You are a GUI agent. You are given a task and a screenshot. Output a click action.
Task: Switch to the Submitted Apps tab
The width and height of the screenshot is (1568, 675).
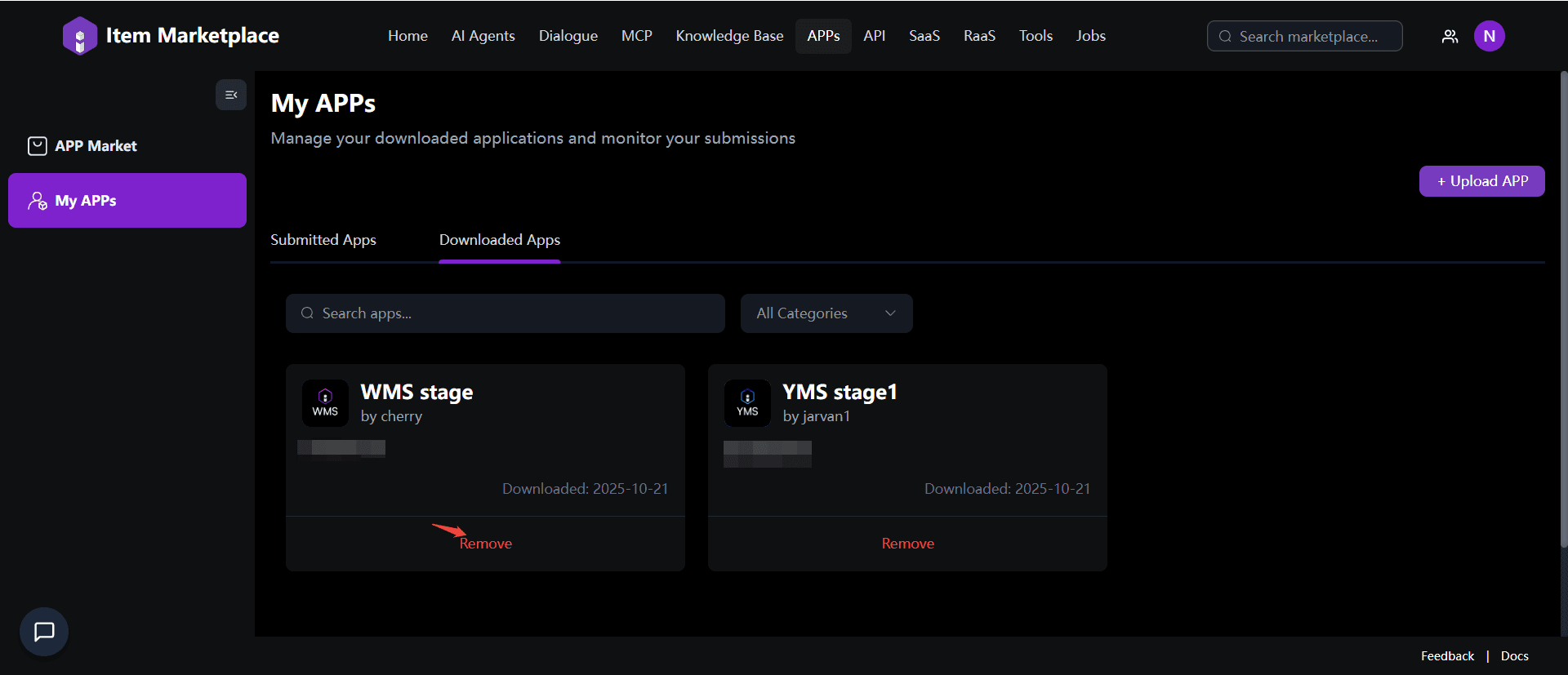323,240
